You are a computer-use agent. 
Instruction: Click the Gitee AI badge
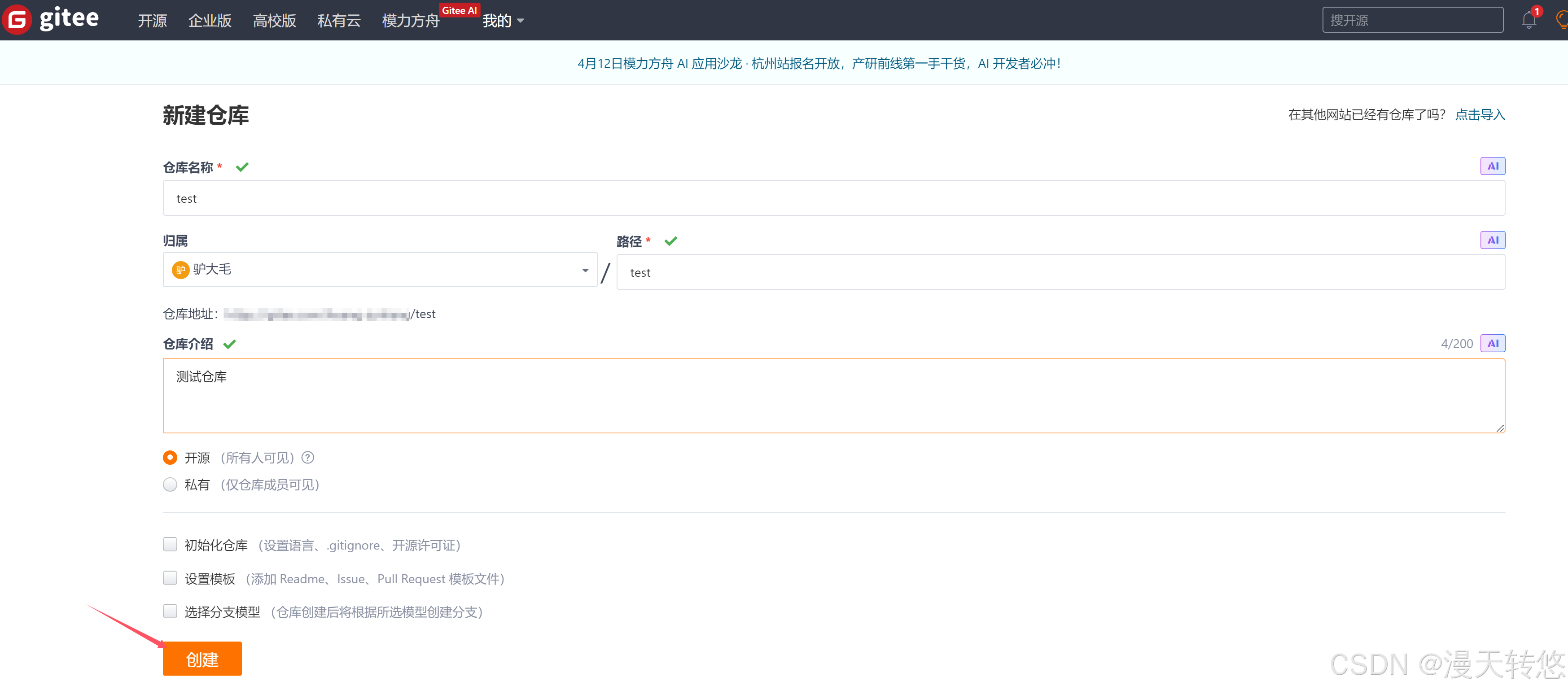pos(459,10)
